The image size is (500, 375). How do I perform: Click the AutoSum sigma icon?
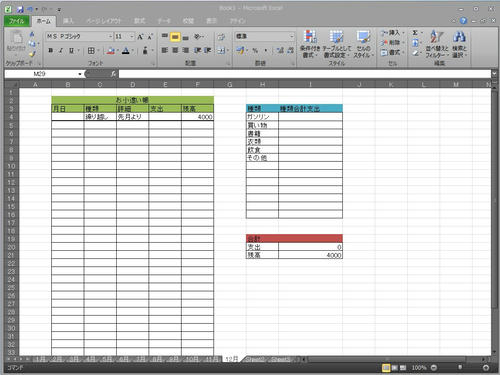[415, 33]
